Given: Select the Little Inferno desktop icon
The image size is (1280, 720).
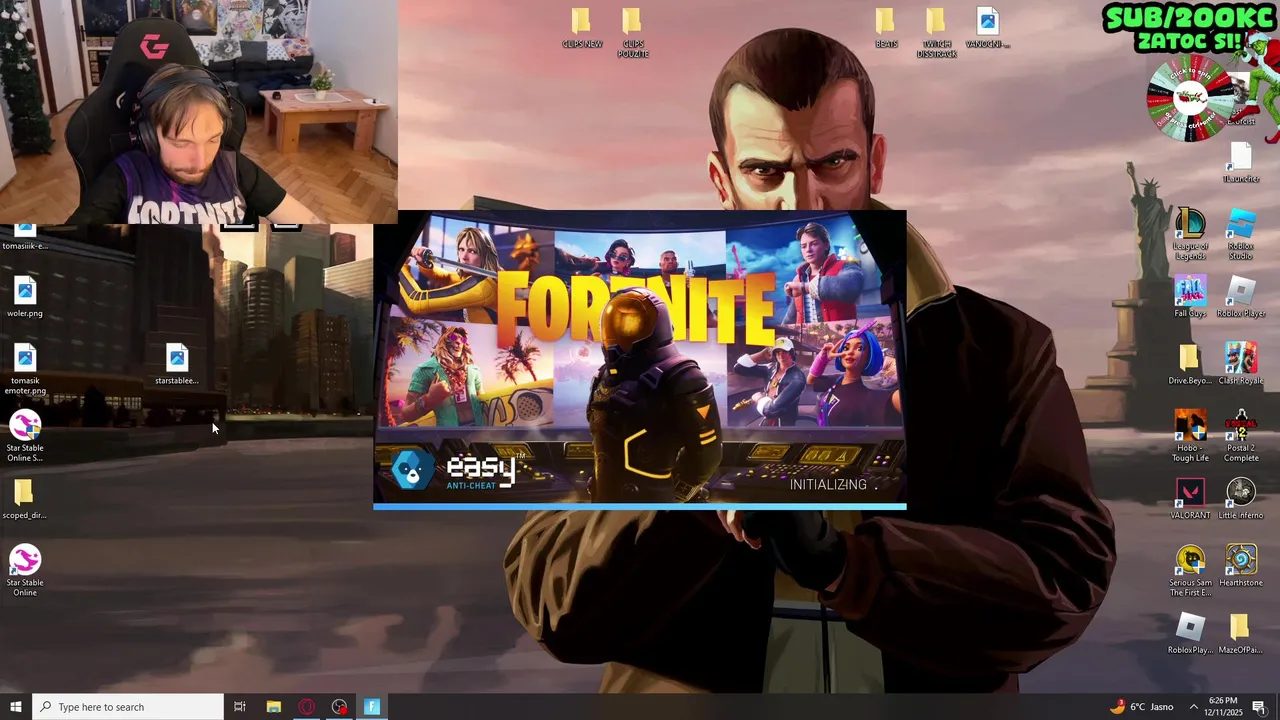Looking at the screenshot, I should pos(1241,499).
